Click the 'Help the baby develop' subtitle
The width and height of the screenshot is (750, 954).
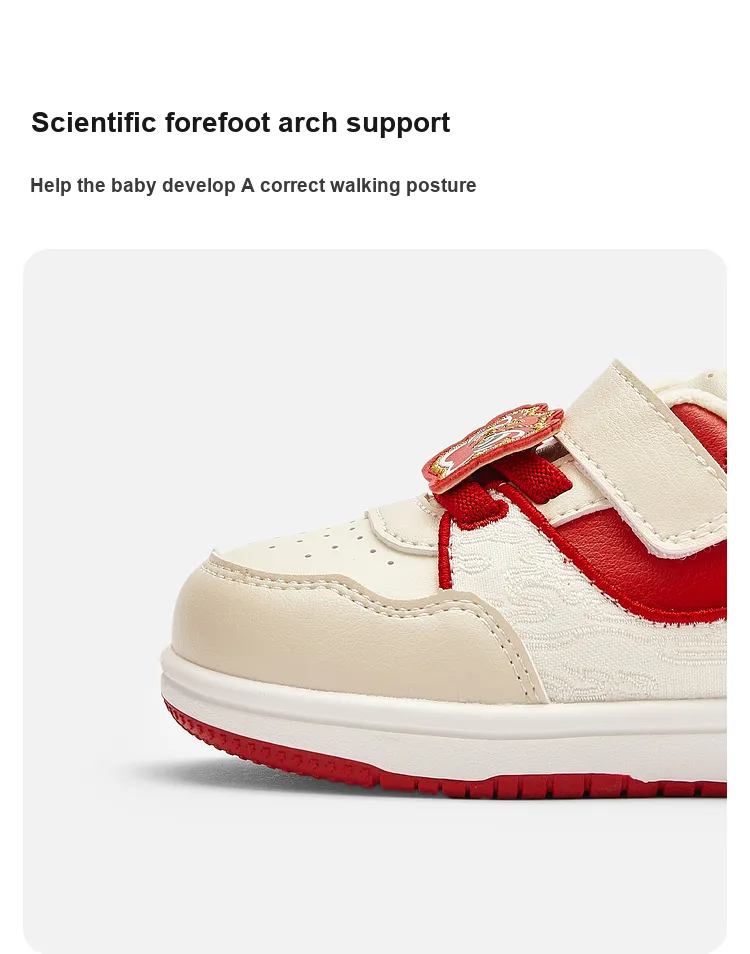click(x=253, y=186)
